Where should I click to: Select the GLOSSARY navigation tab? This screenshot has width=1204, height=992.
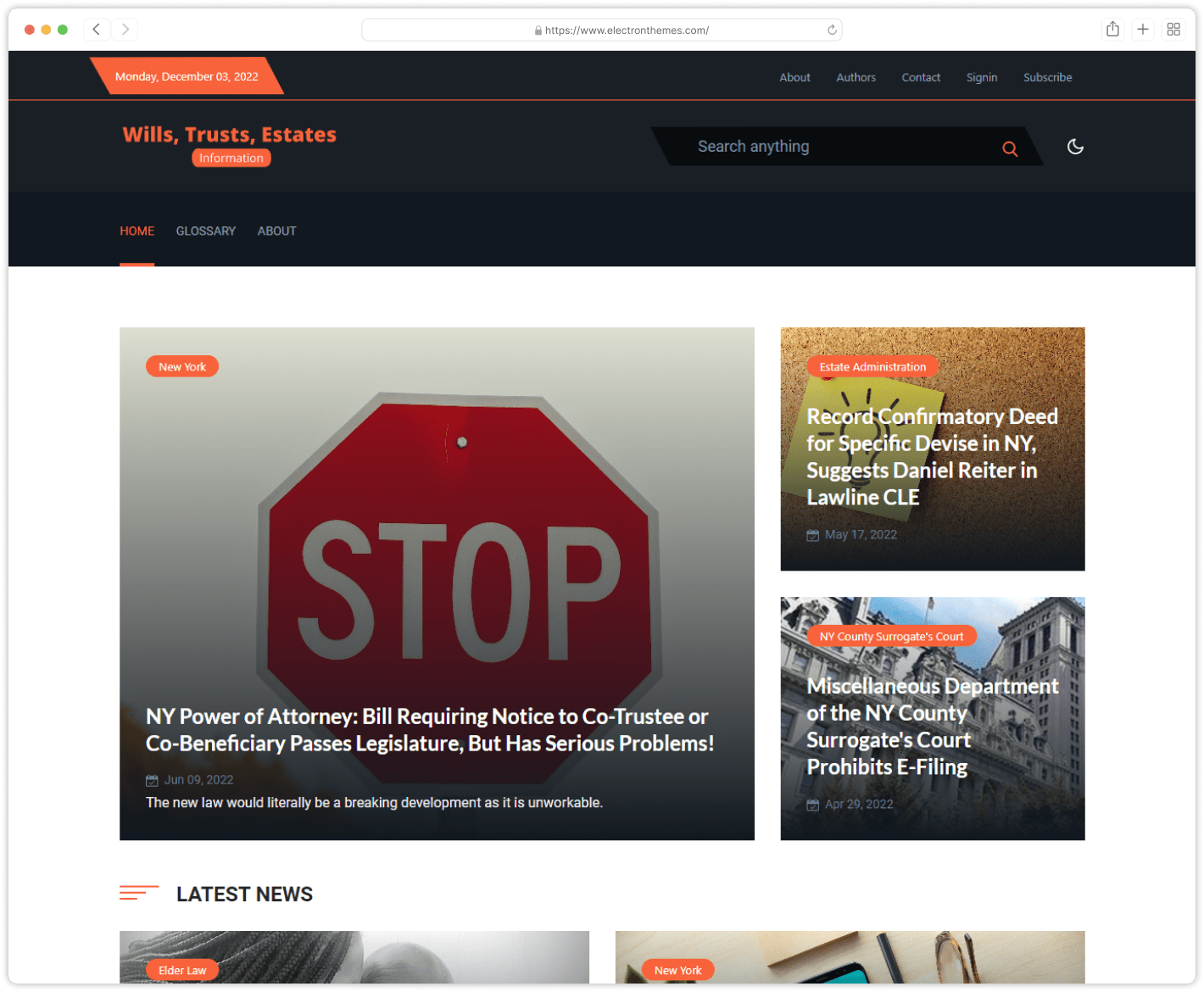[206, 231]
